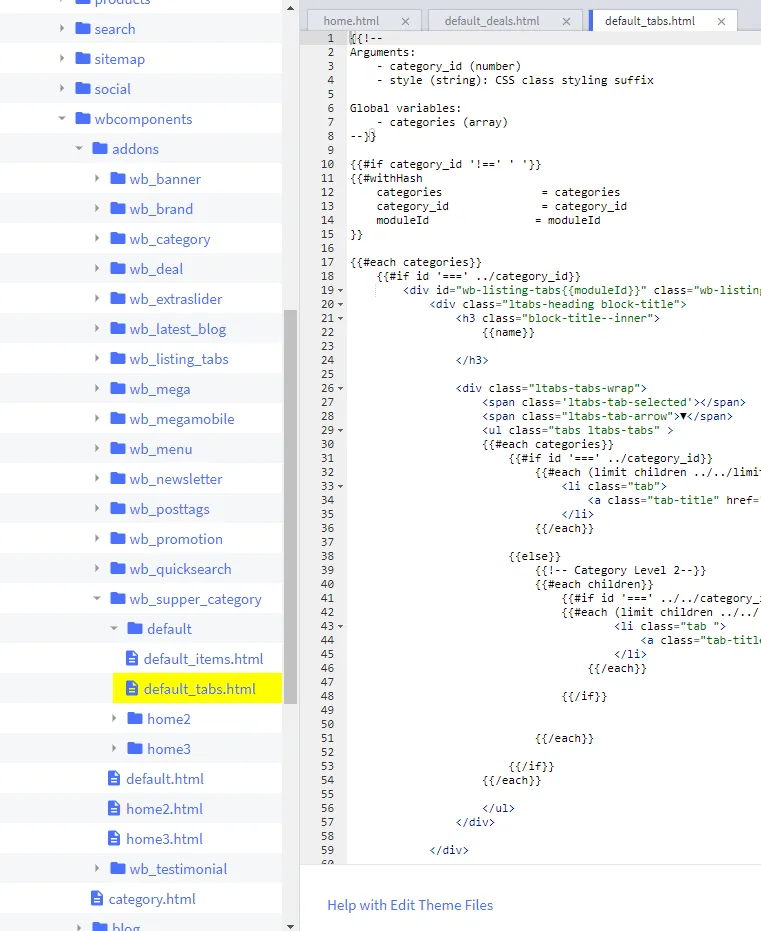This screenshot has width=761, height=931.
Task: Click the folder icon for wb_listing_tabs
Action: (x=116, y=359)
